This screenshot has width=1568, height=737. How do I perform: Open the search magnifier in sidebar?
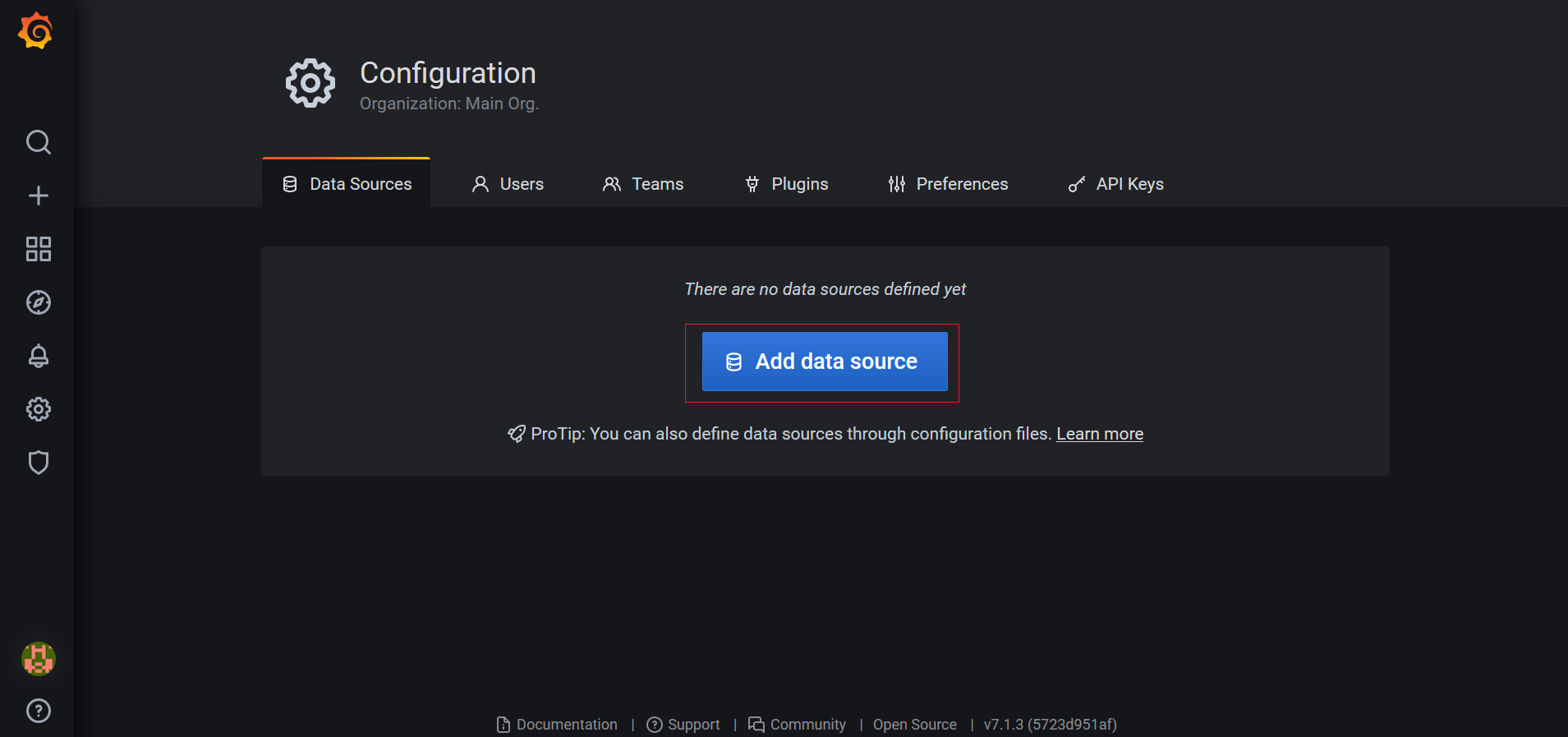38,142
